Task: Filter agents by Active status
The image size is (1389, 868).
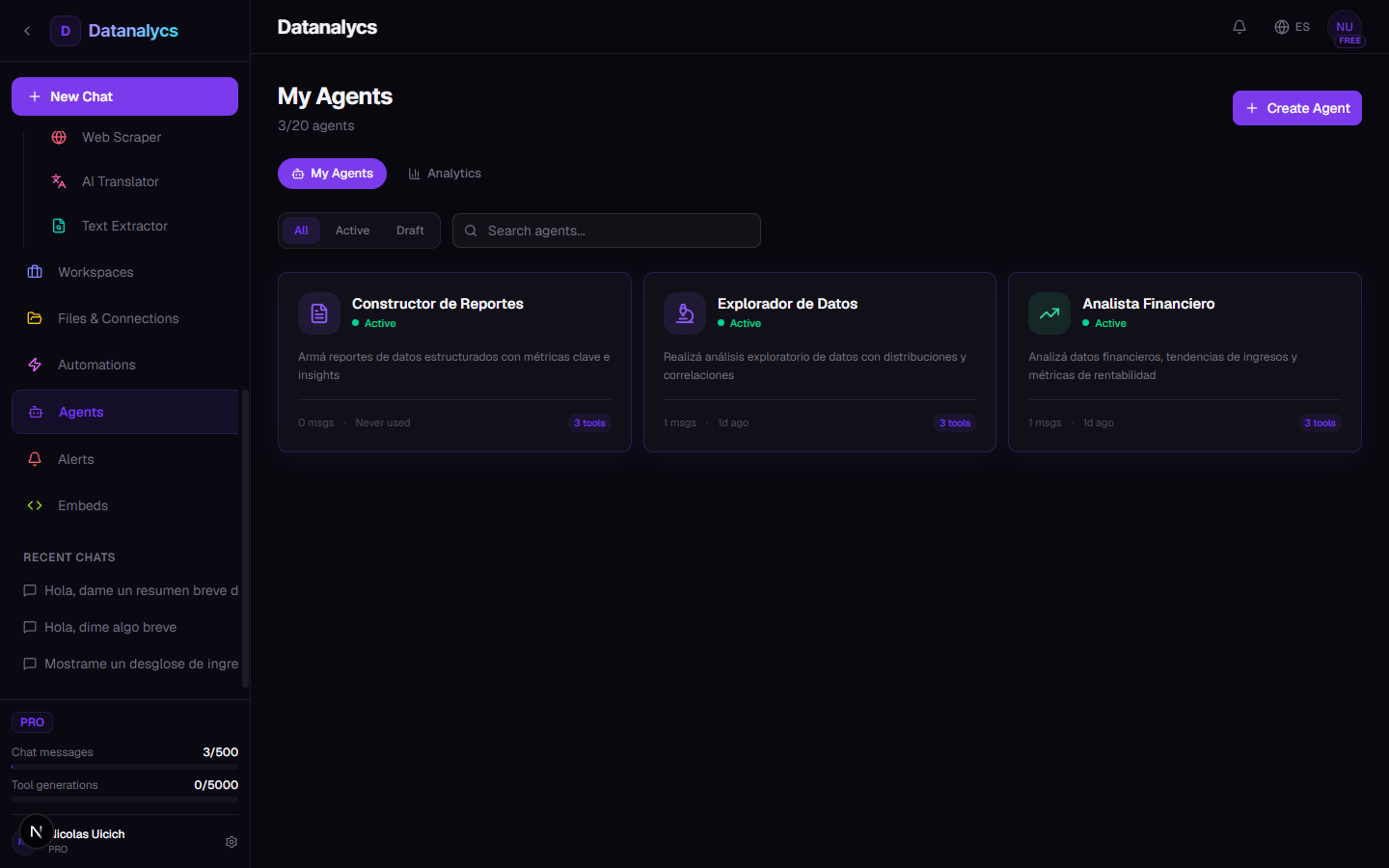Action: tap(352, 231)
